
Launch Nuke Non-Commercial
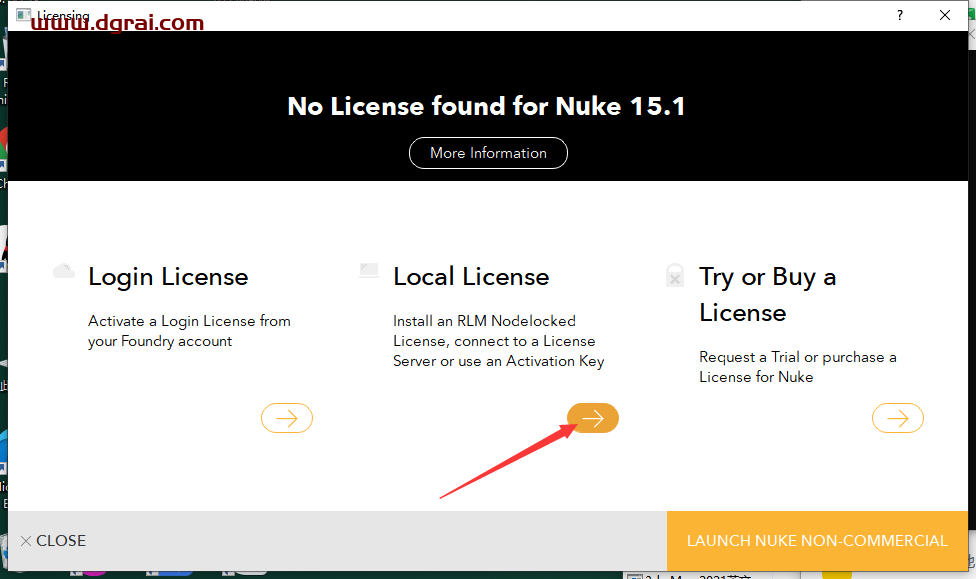[x=816, y=541]
